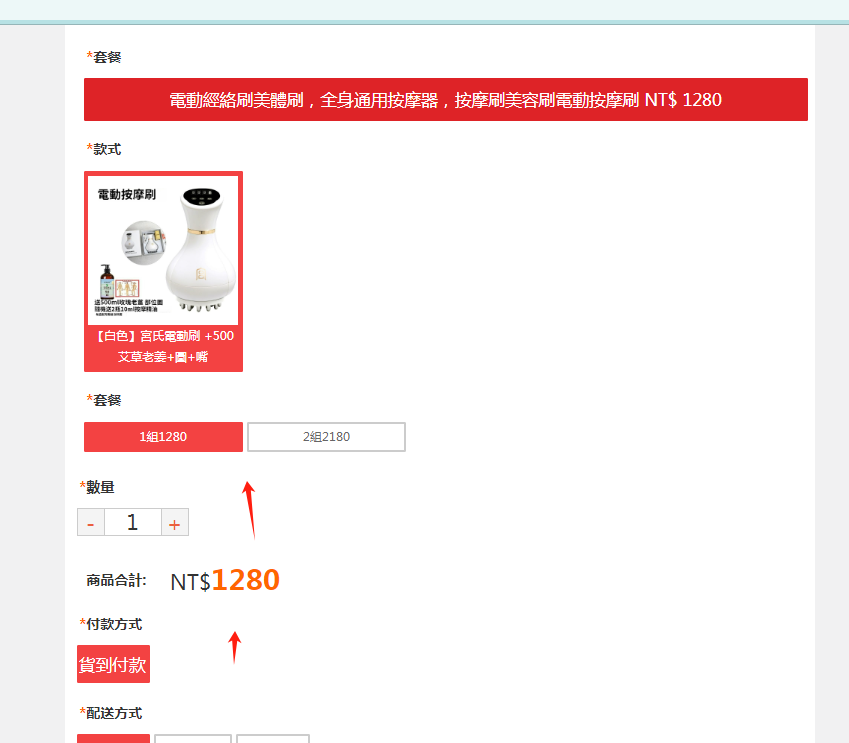Click the top *套餐 section label
The image size is (849, 743).
103,57
